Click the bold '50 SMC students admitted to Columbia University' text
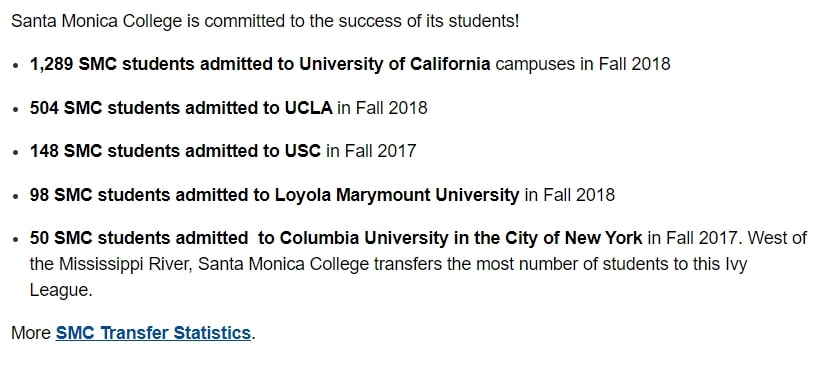Viewport: 837px width, 375px height. coord(336,238)
